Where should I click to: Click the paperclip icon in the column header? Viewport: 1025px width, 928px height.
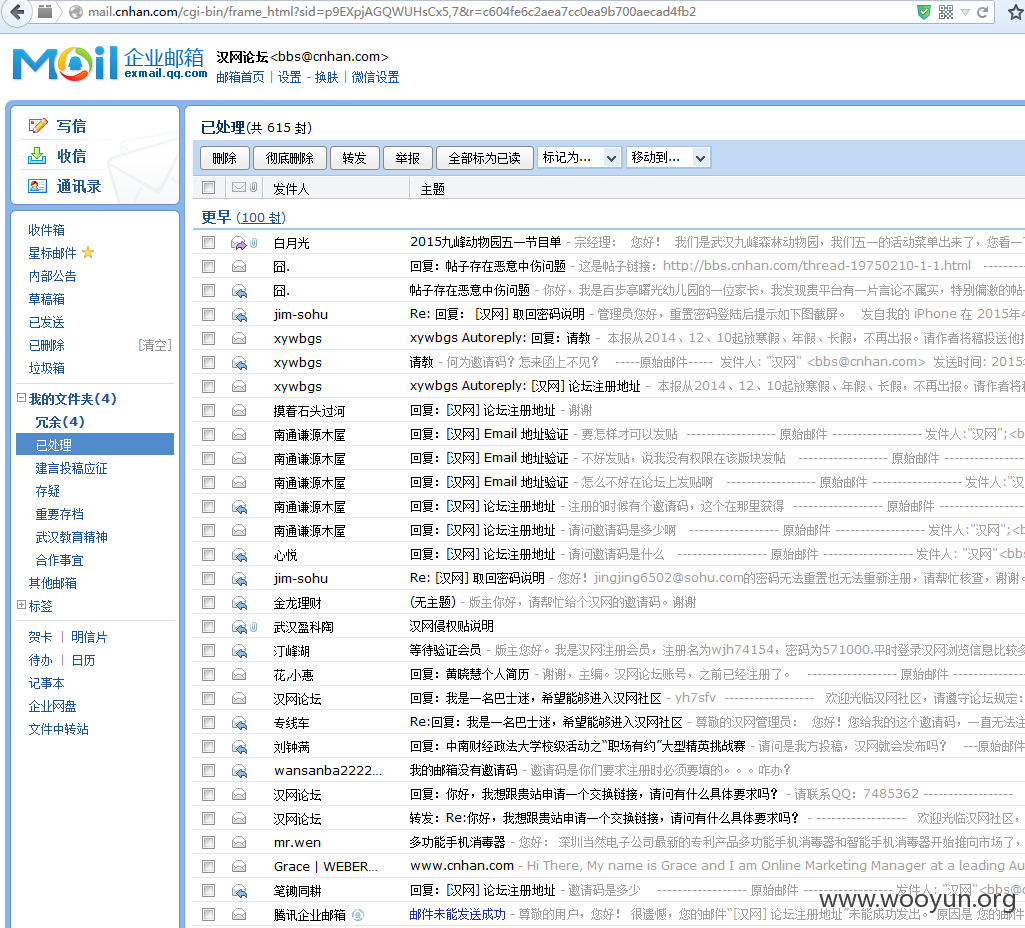253,188
